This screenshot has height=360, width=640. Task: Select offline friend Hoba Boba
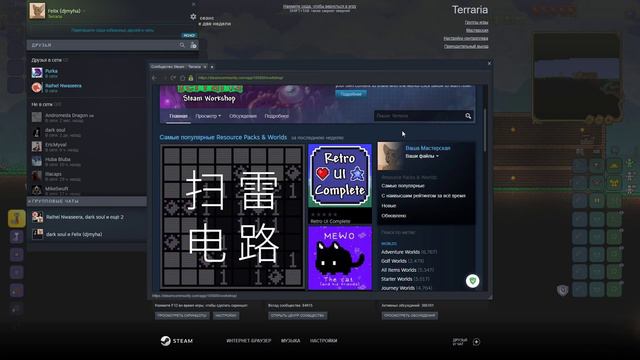[x=58, y=161]
